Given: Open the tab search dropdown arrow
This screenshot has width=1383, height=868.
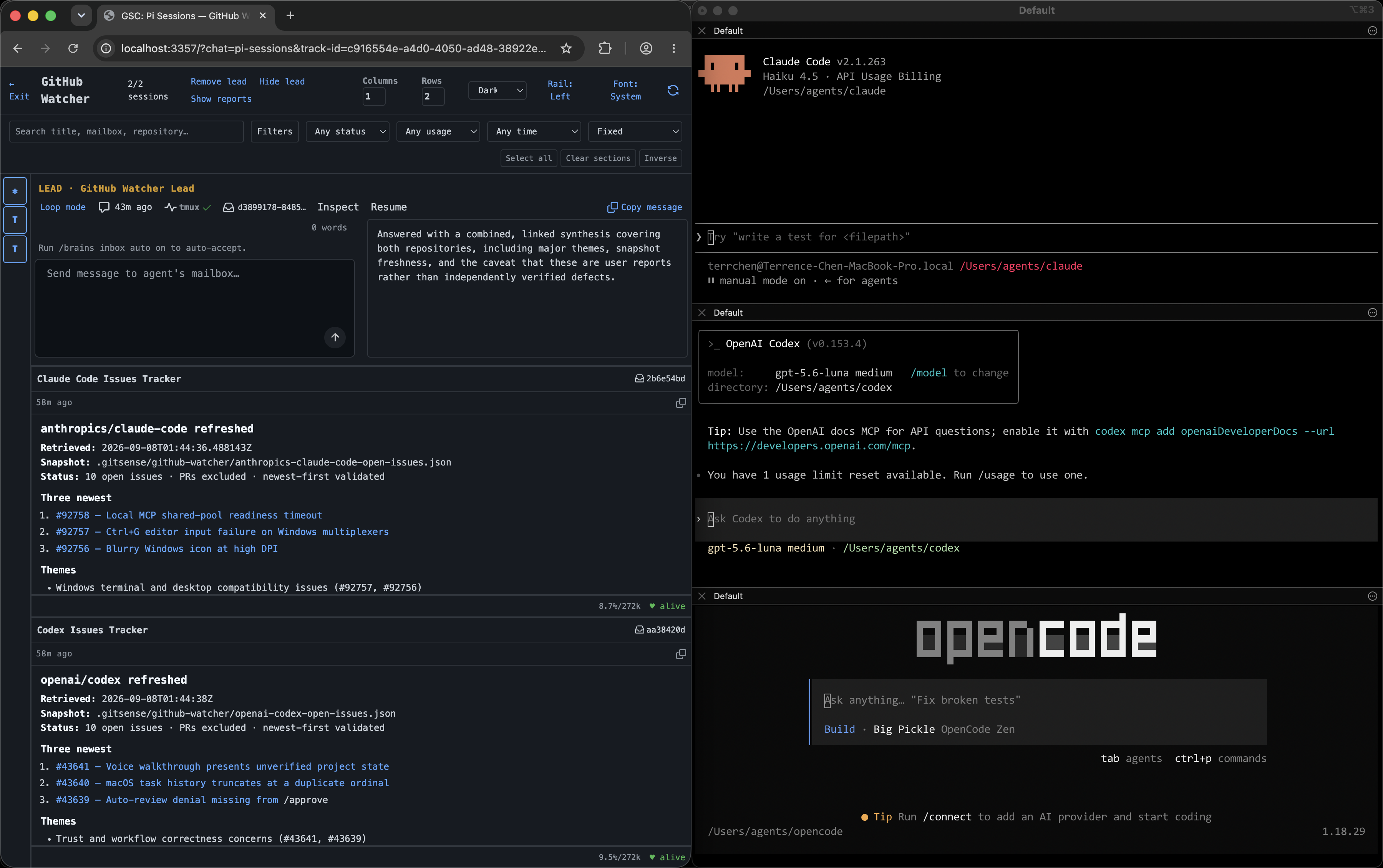Looking at the screenshot, I should click(x=81, y=15).
